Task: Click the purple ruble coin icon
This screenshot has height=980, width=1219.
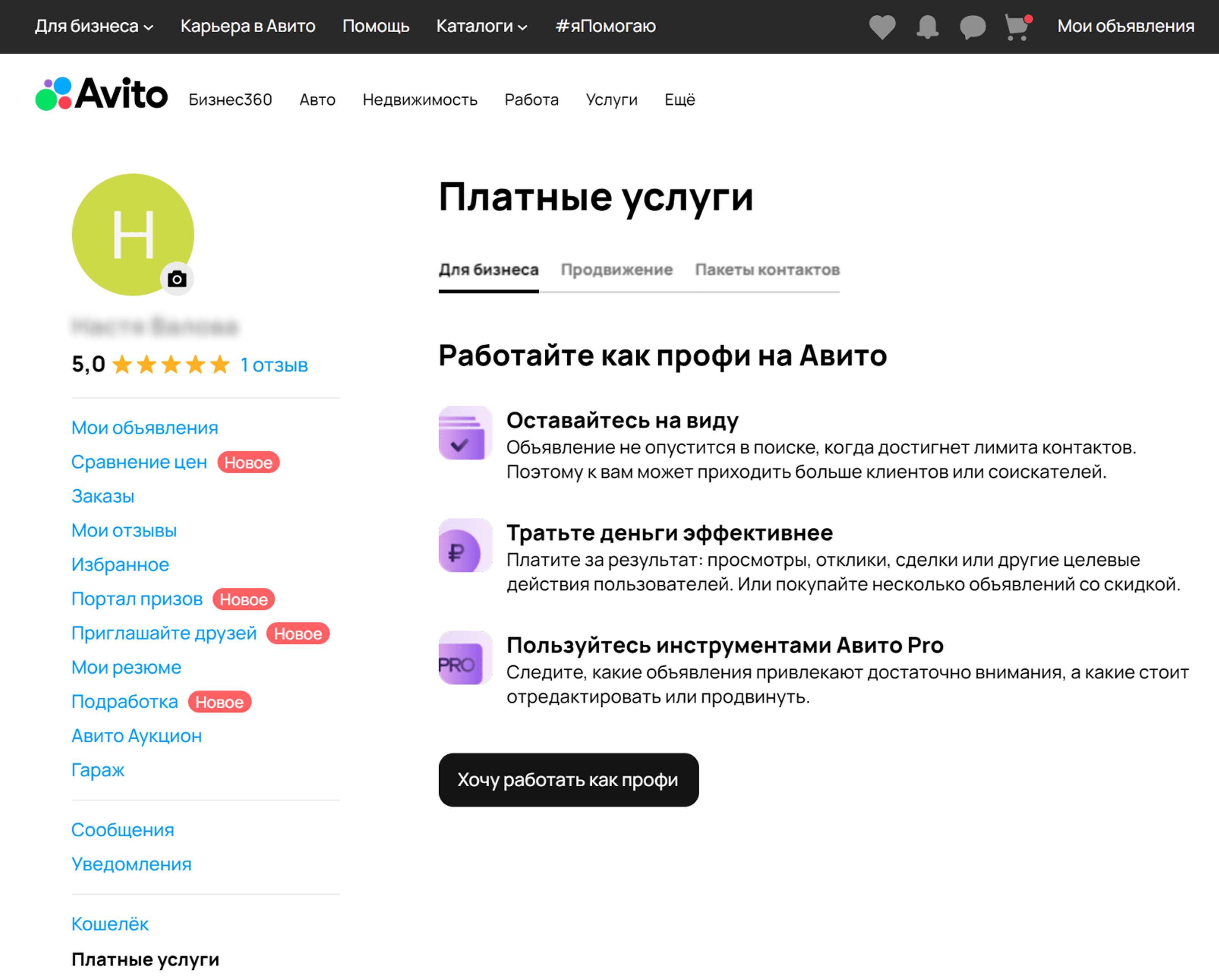Action: (x=465, y=545)
